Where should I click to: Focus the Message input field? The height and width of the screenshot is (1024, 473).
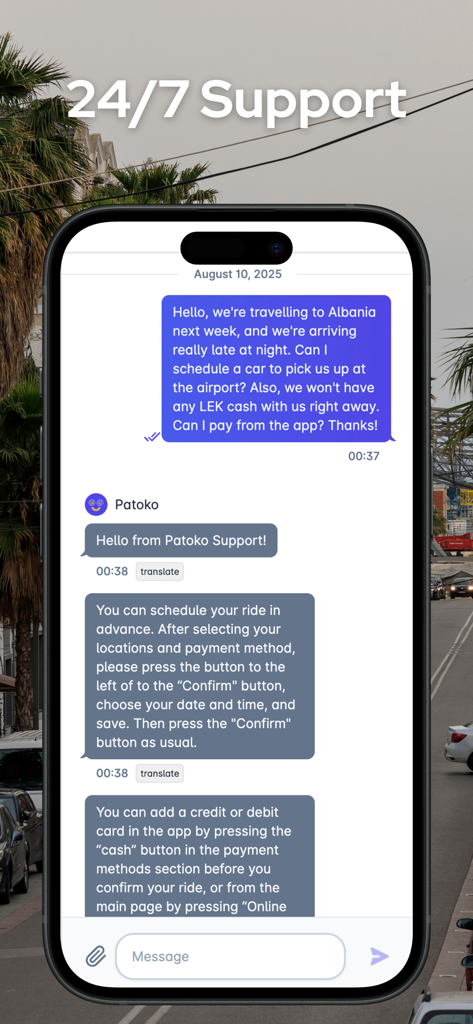point(230,957)
